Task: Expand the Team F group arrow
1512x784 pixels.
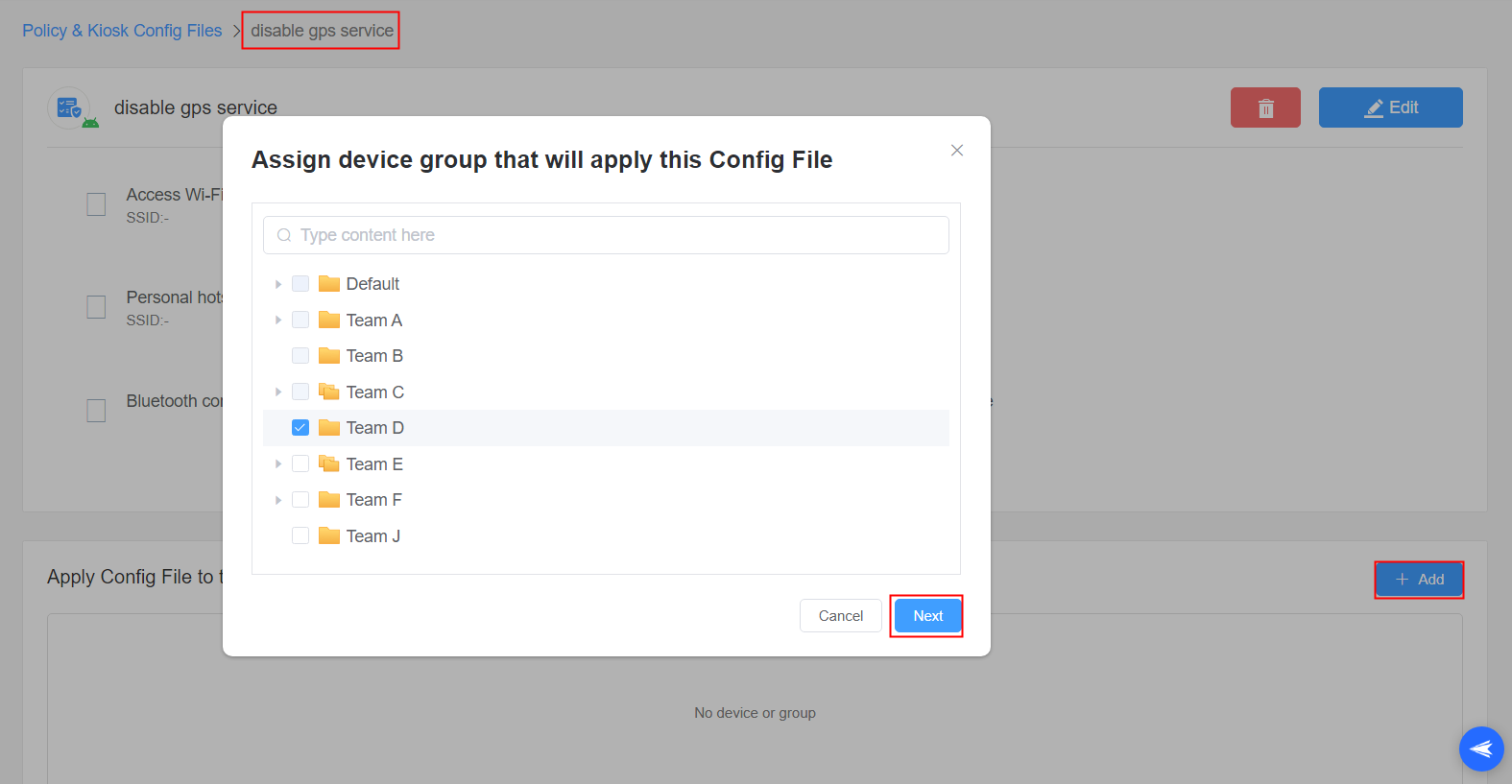Action: 278,500
